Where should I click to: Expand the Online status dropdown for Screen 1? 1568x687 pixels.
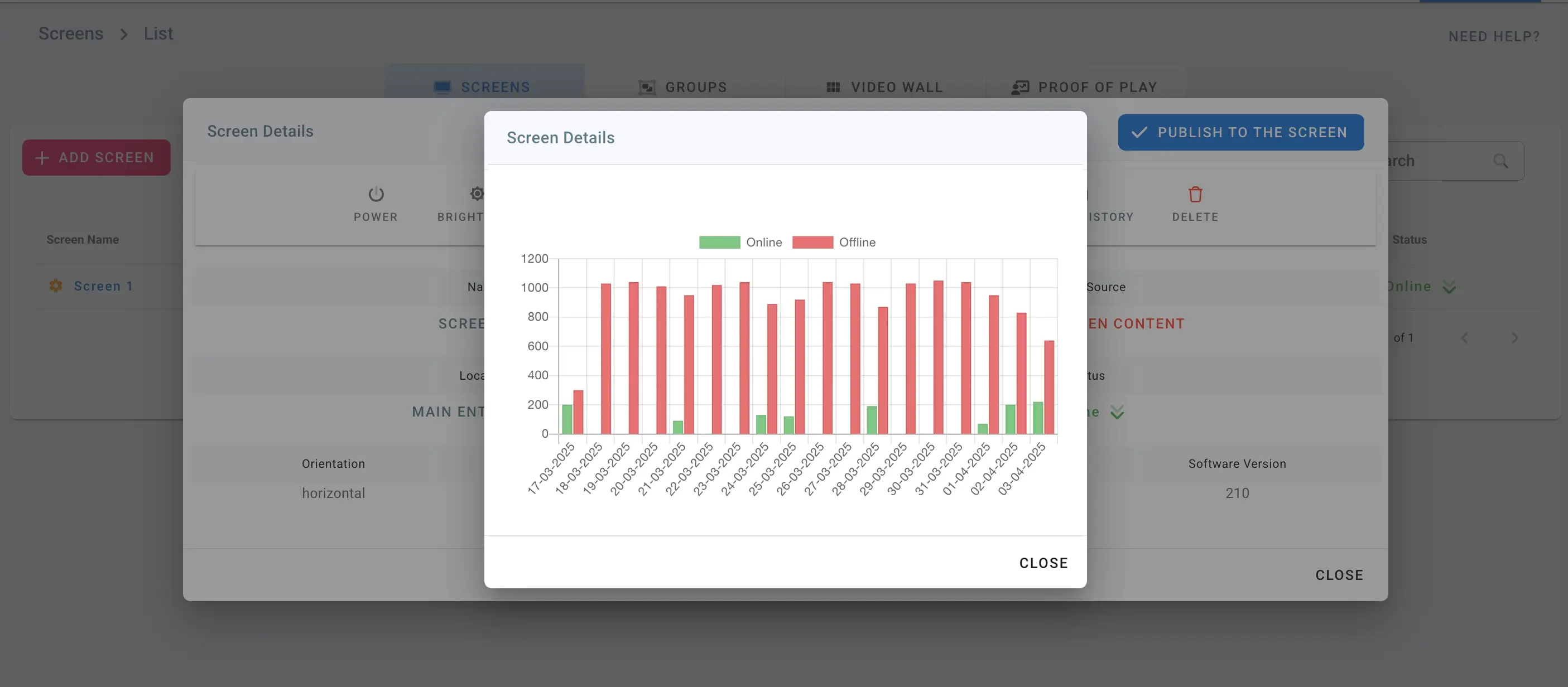click(1449, 286)
